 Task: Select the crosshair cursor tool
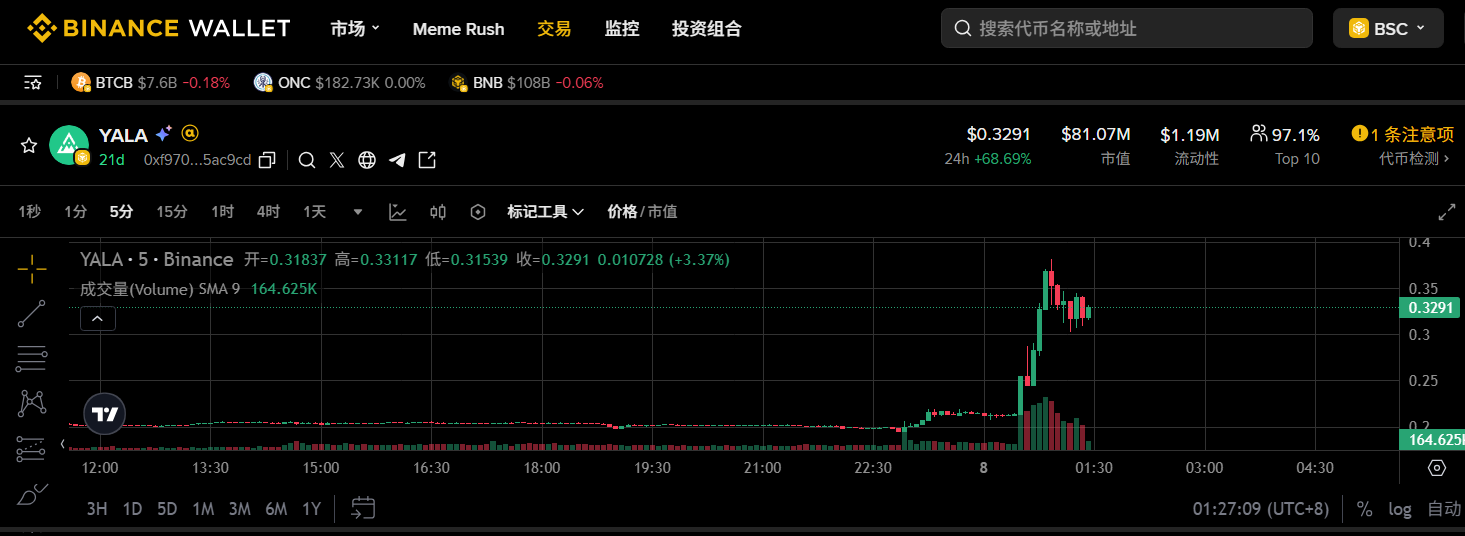point(32,268)
